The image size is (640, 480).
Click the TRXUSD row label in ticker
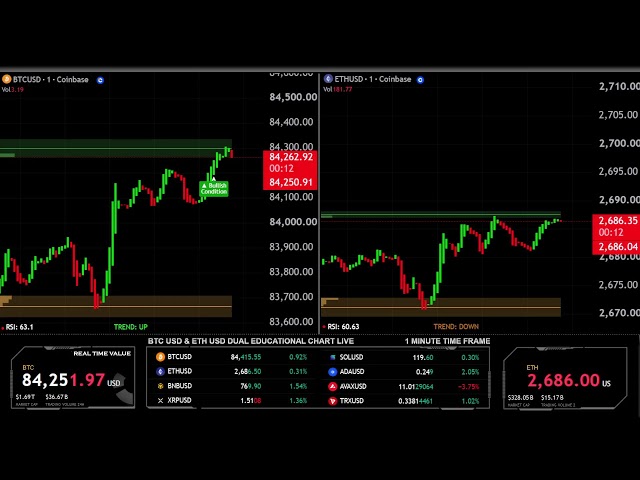(x=352, y=401)
